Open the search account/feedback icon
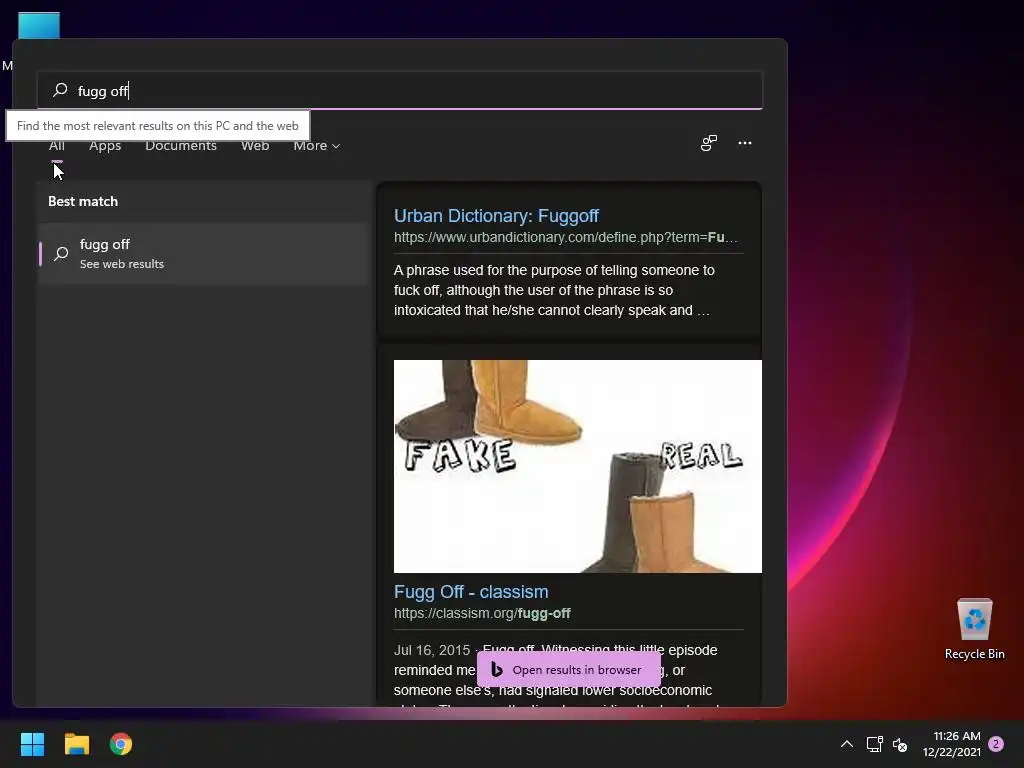The image size is (1024, 768). tap(709, 143)
